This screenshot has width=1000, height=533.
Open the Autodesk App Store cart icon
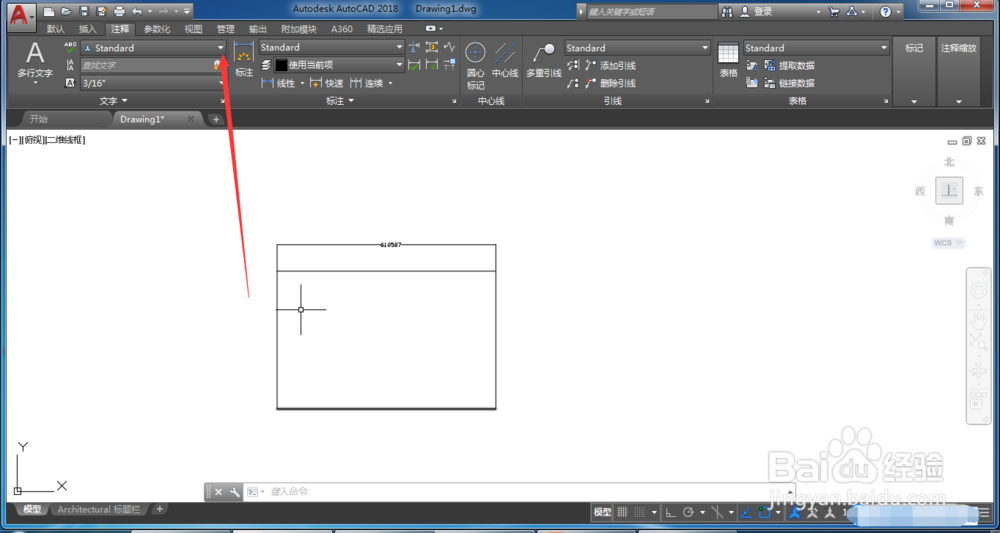834,11
